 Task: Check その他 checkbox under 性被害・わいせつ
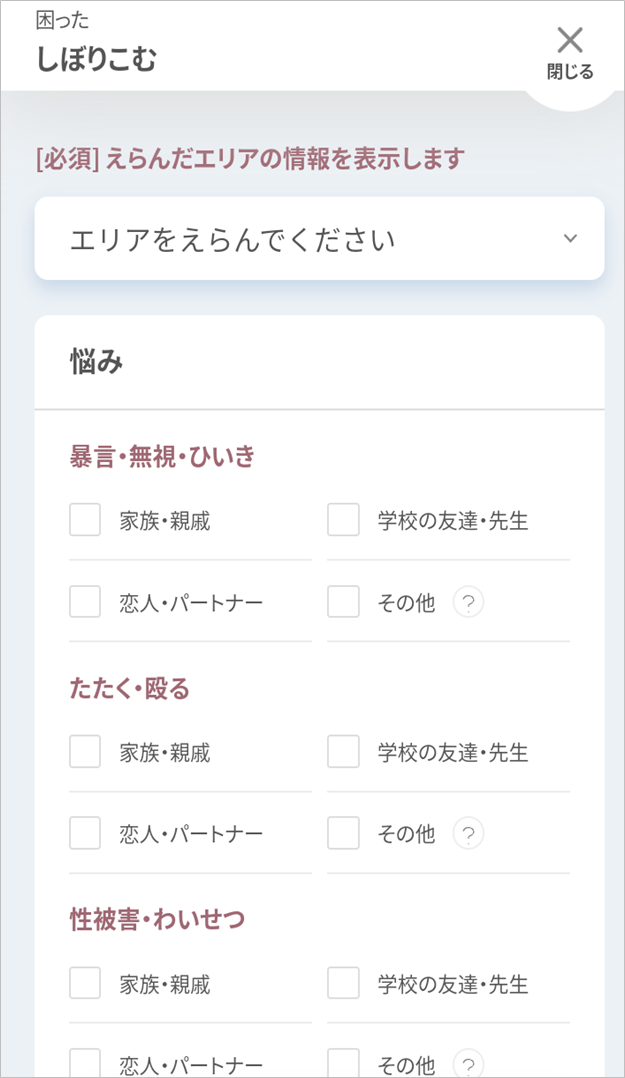click(x=343, y=1064)
